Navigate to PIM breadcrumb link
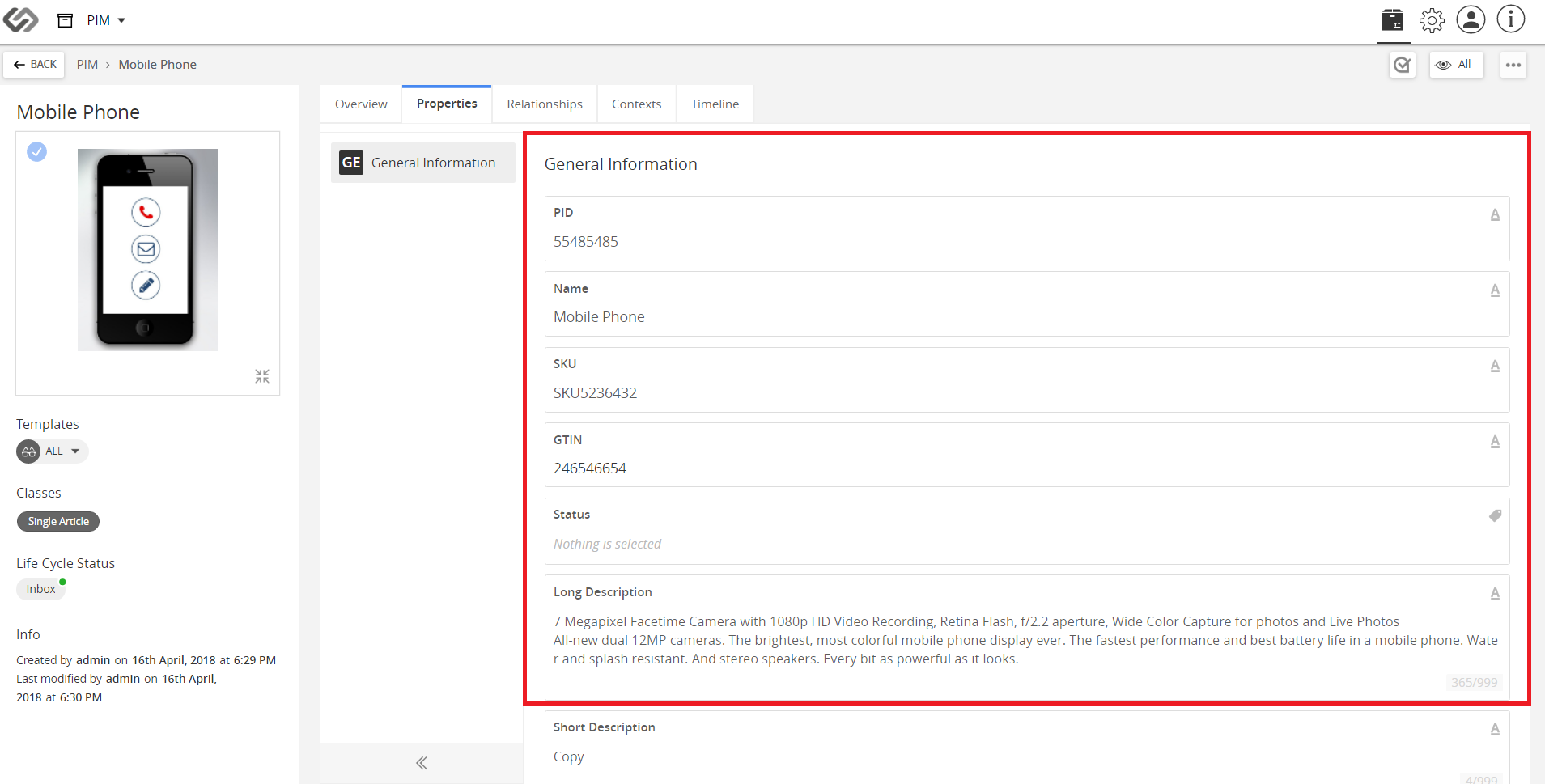1545x784 pixels. (87, 65)
